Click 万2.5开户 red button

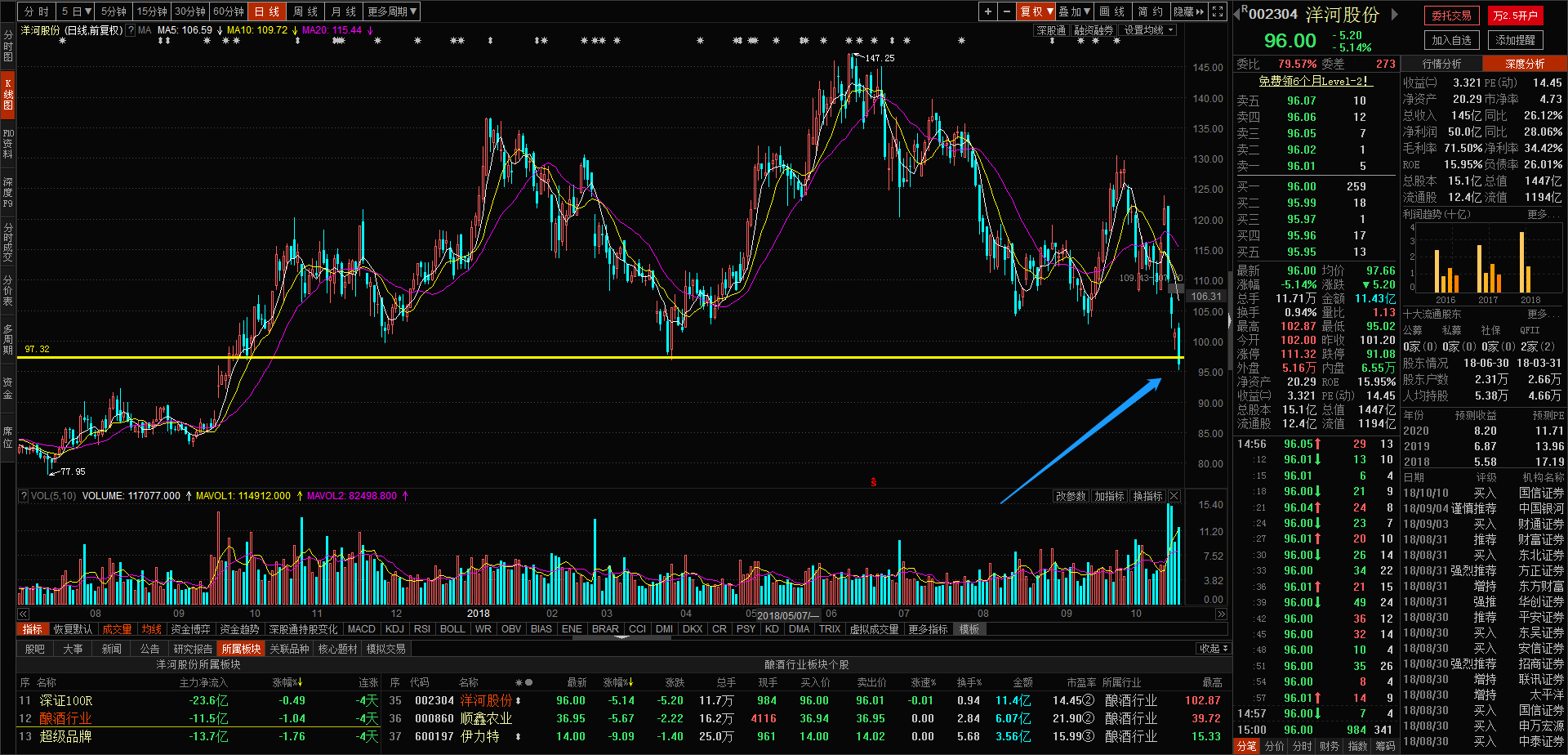(1515, 16)
